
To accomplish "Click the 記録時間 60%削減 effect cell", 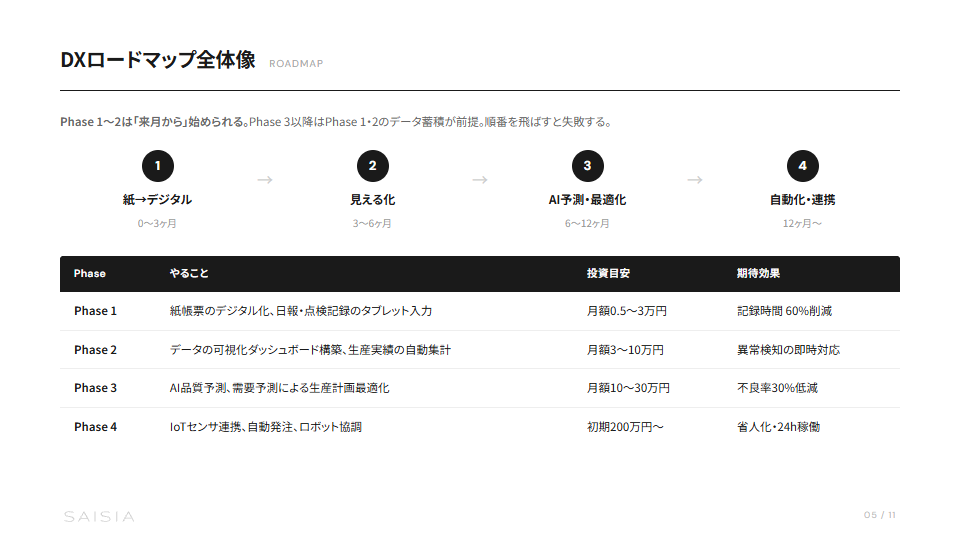I will [784, 311].
